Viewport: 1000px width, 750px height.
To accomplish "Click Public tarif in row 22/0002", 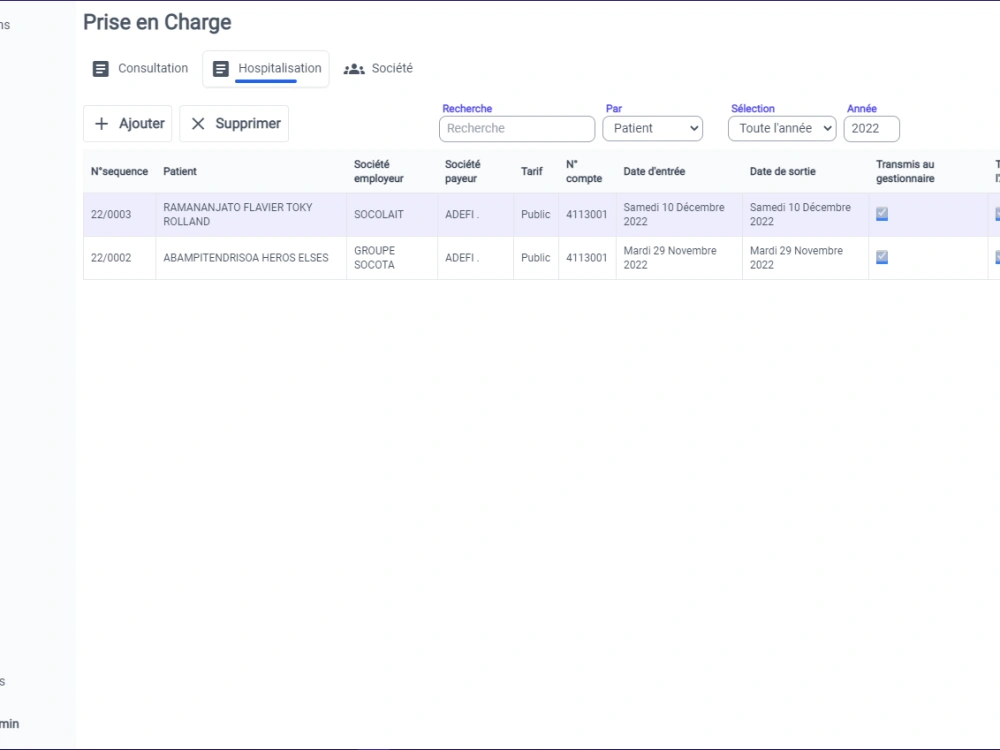I will (536, 258).
